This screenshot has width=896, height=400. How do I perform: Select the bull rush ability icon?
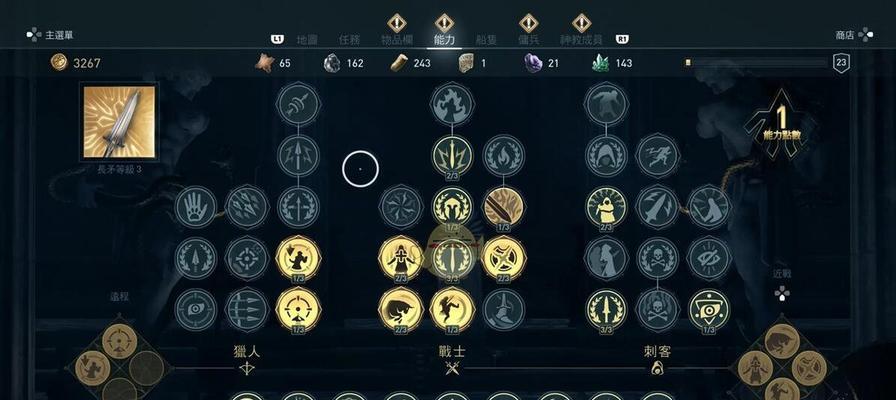[401, 309]
